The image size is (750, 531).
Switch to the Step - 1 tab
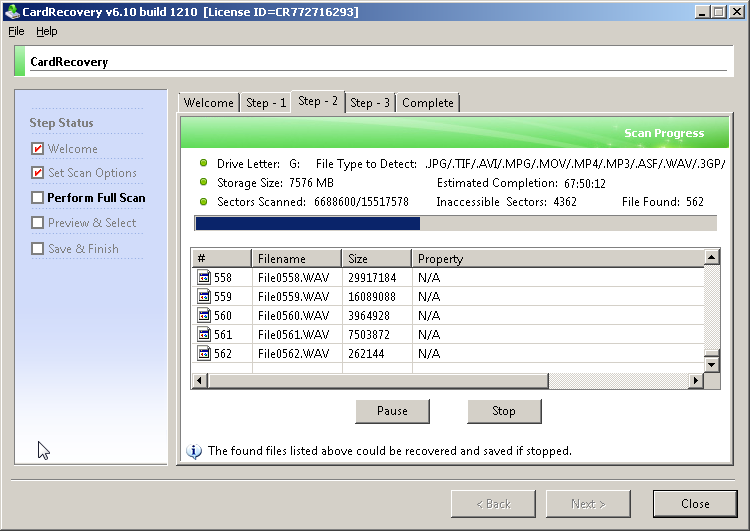point(266,103)
